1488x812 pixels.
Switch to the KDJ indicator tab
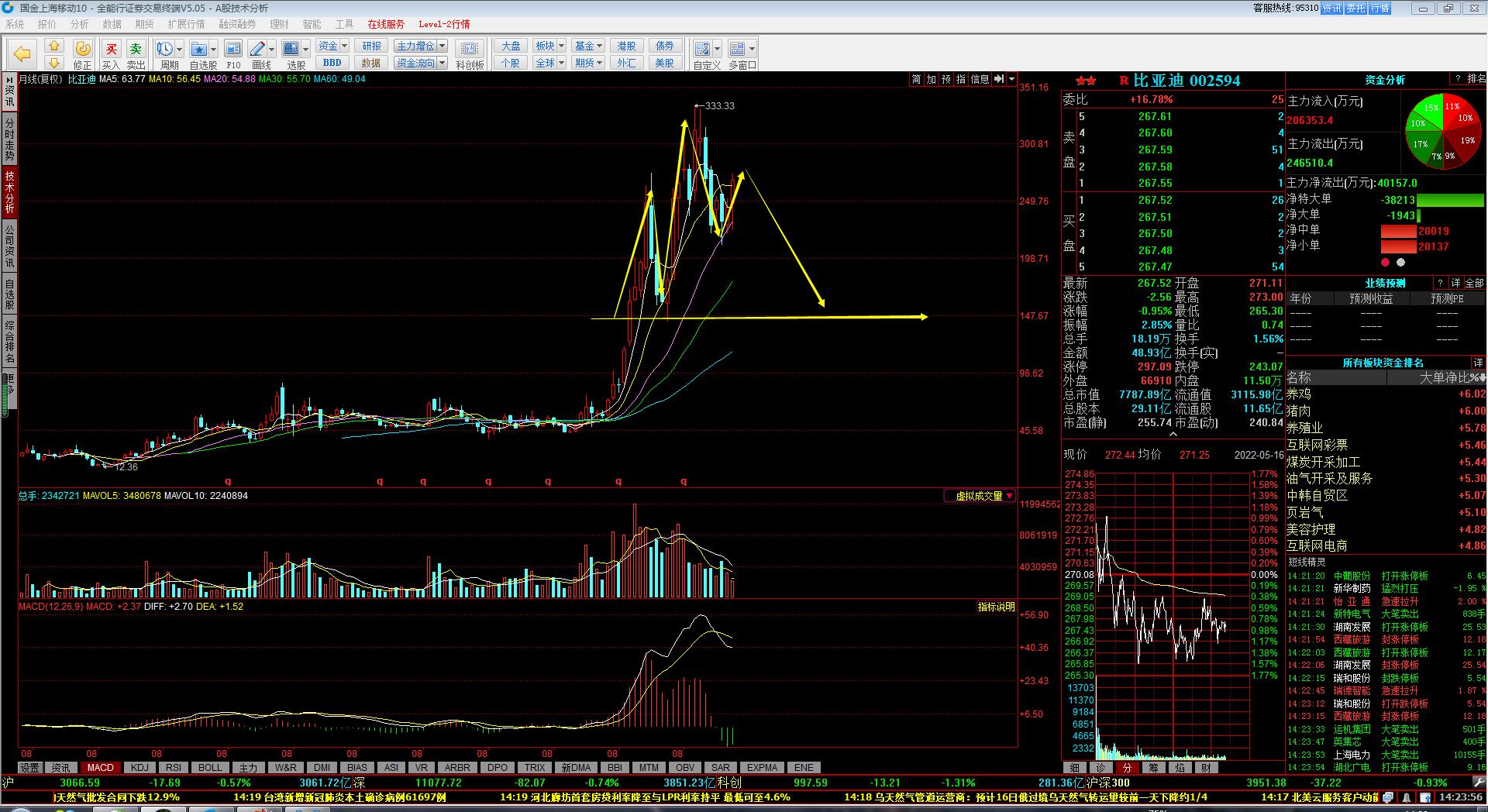click(x=139, y=768)
